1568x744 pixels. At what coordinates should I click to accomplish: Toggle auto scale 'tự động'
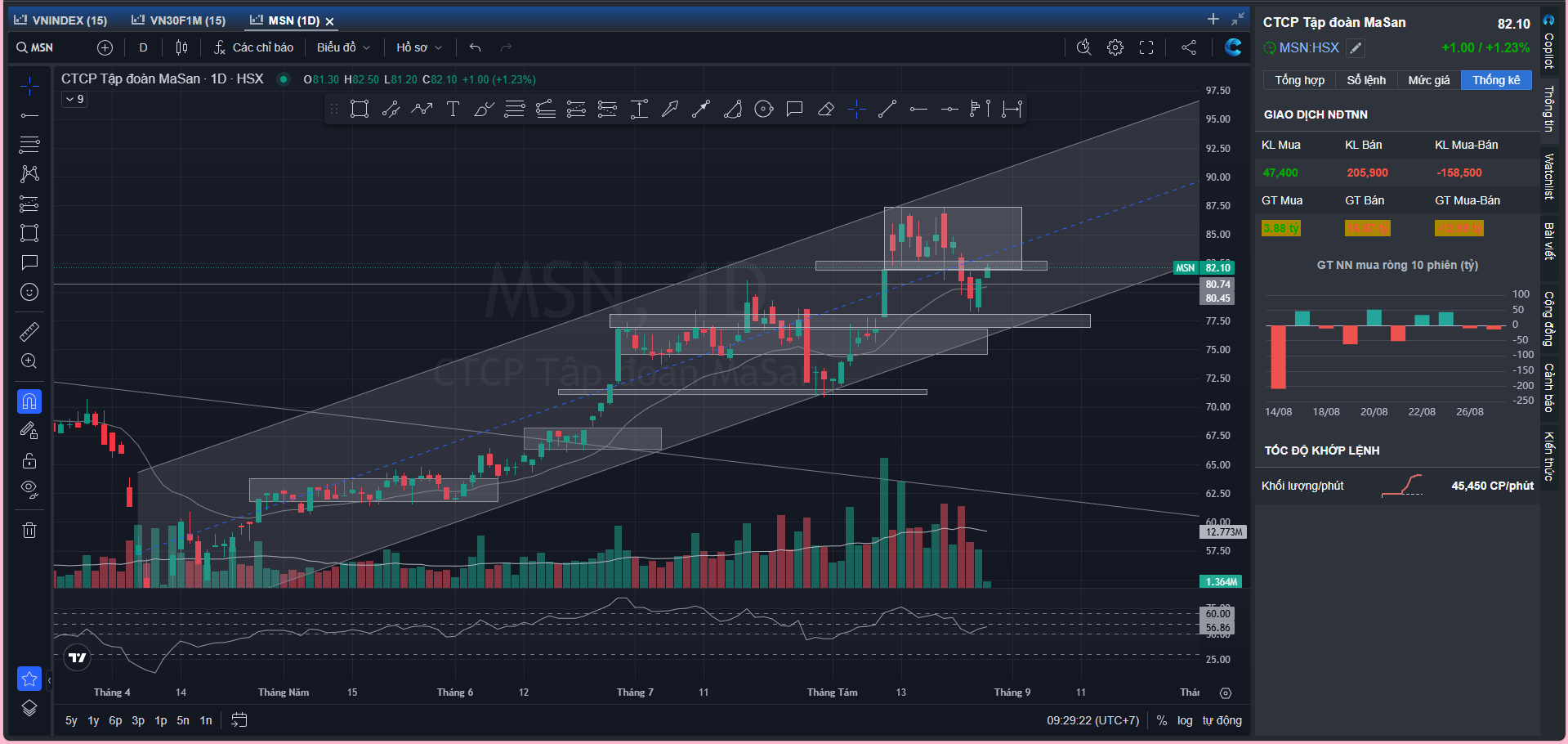1222,720
